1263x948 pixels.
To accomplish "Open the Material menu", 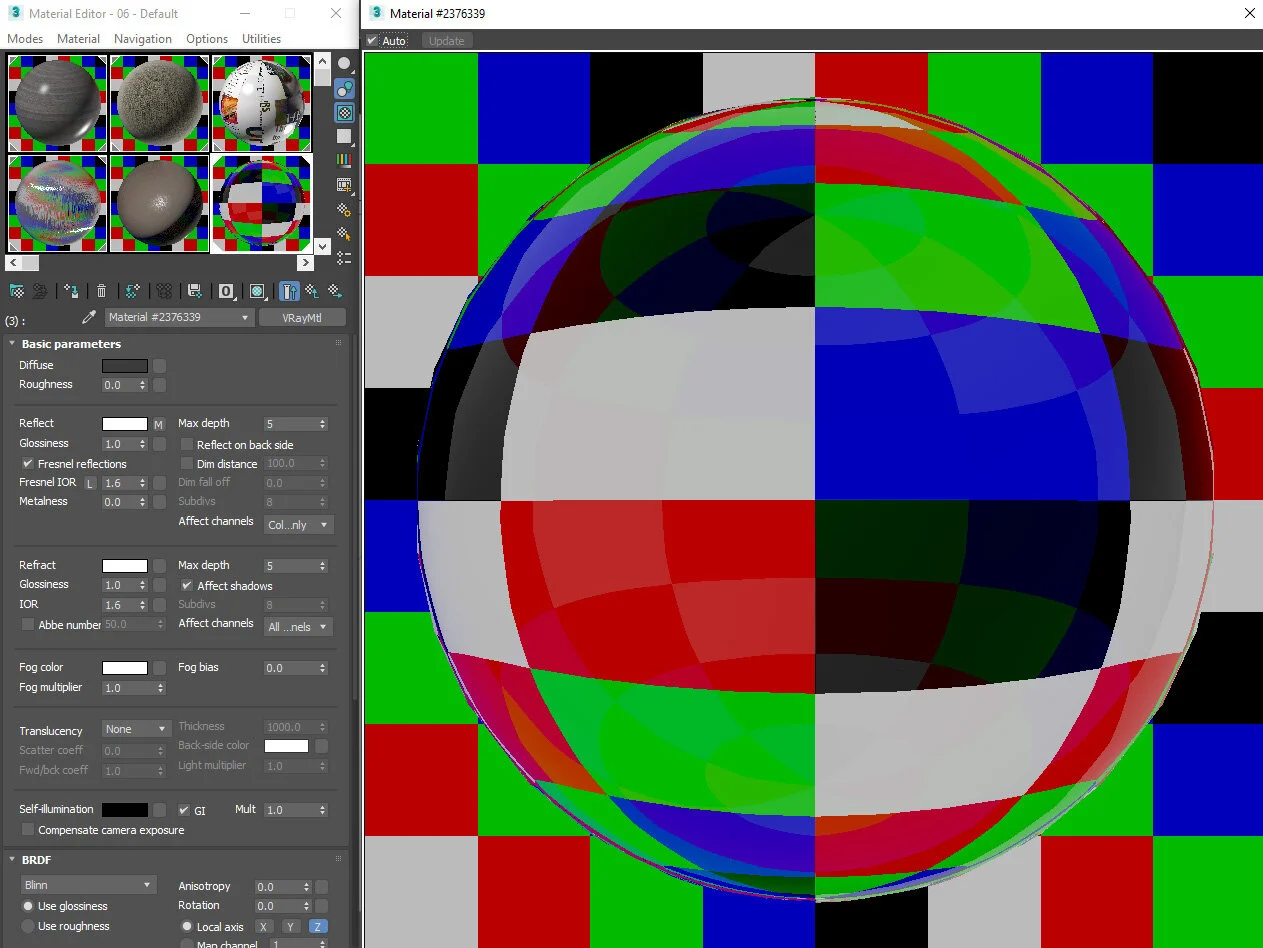I will pos(78,39).
